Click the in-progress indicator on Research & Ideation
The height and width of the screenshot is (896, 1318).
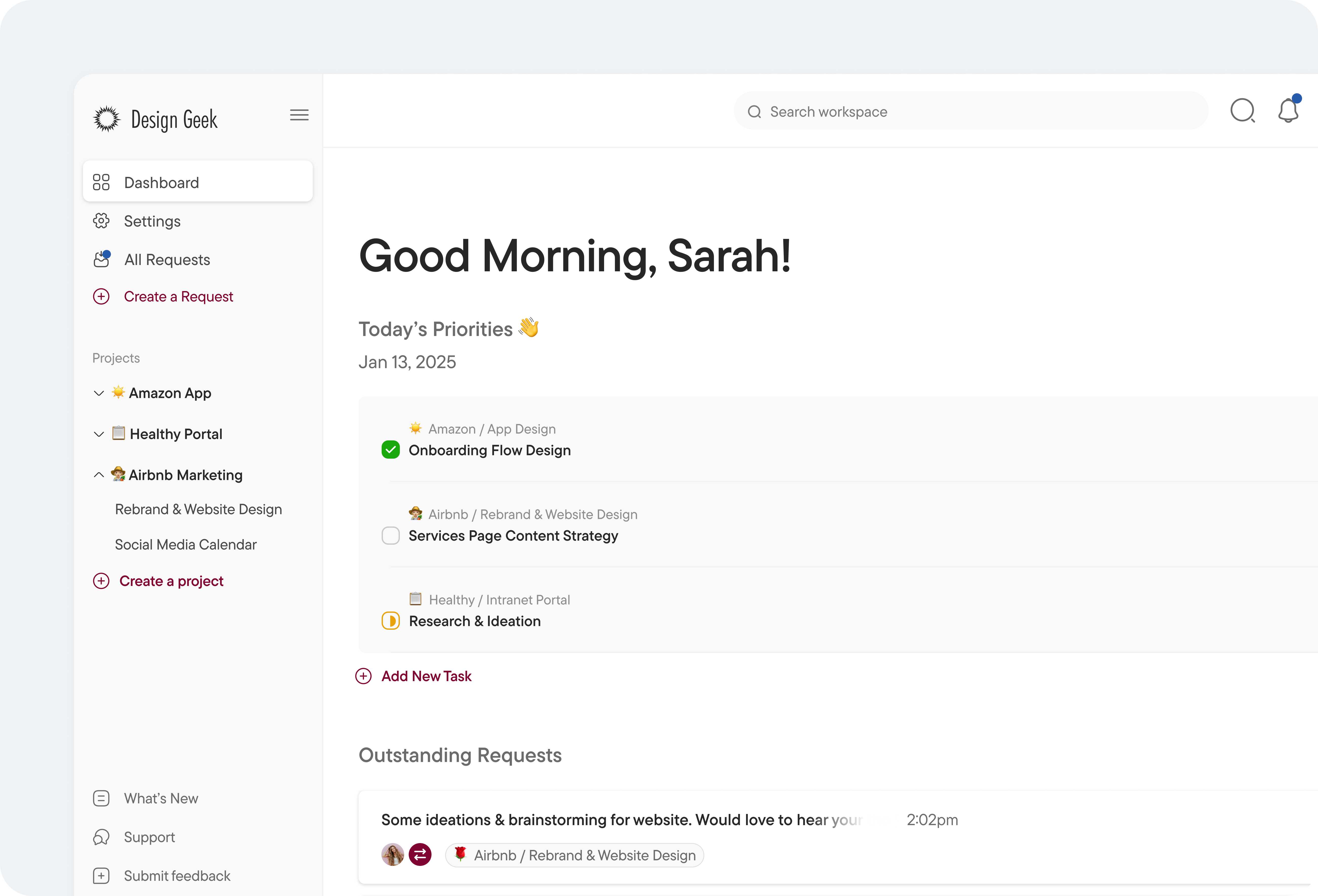pyautogui.click(x=391, y=620)
